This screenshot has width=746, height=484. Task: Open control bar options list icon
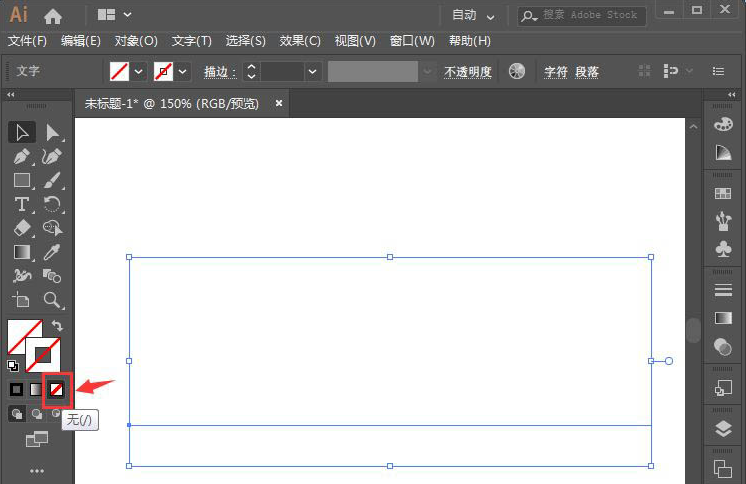(718, 71)
